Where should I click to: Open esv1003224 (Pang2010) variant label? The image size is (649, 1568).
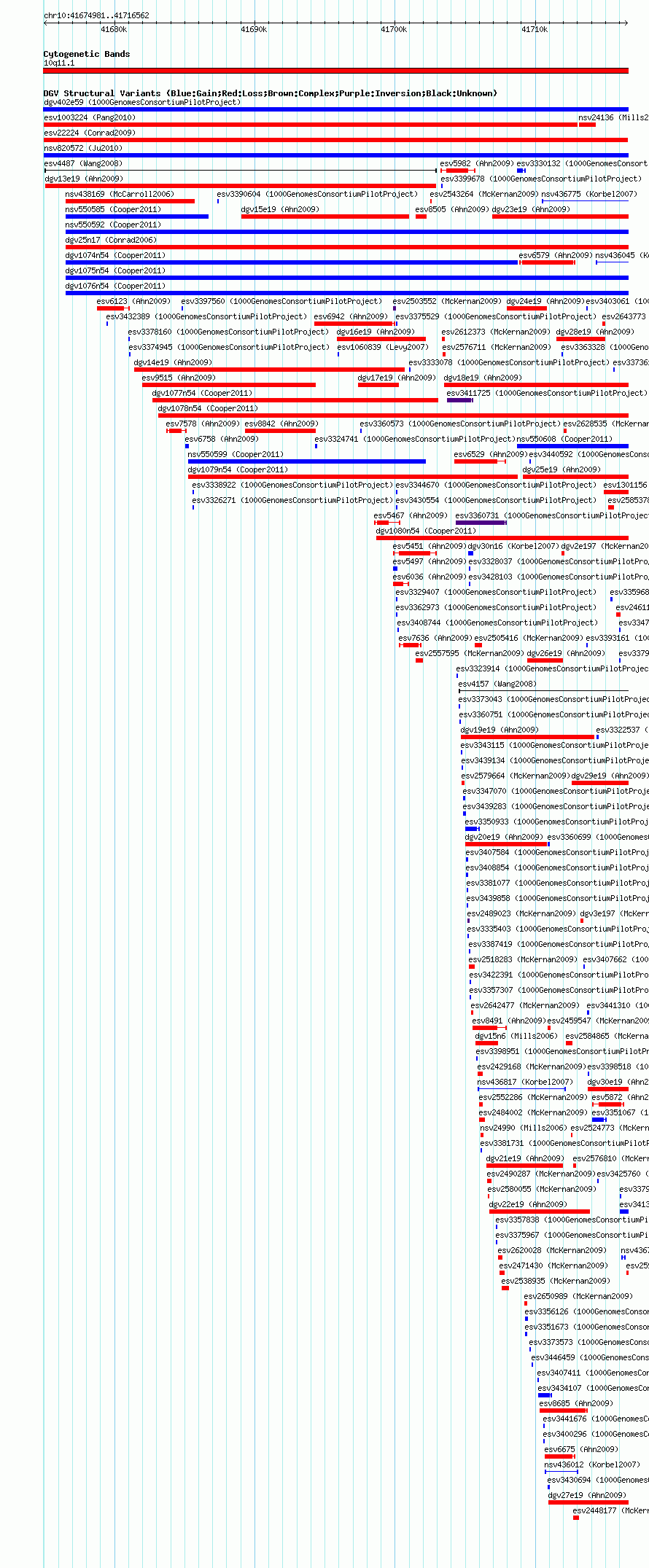[x=90, y=117]
